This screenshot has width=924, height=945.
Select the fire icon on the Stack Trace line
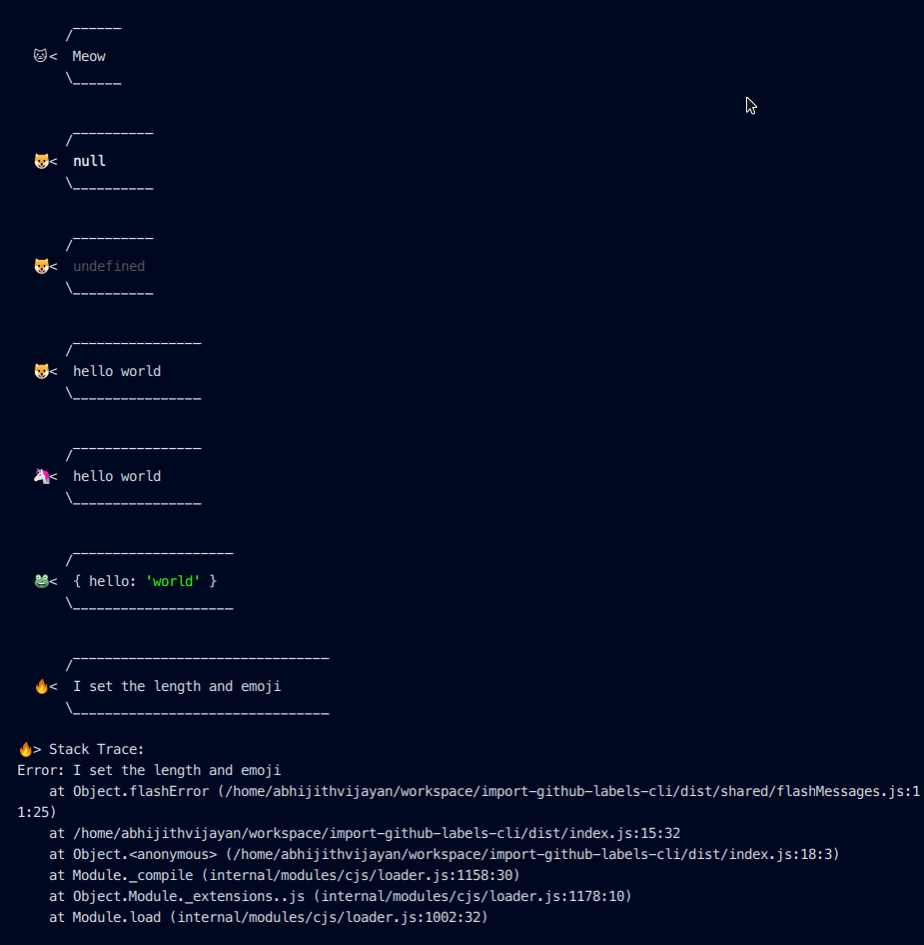24,748
